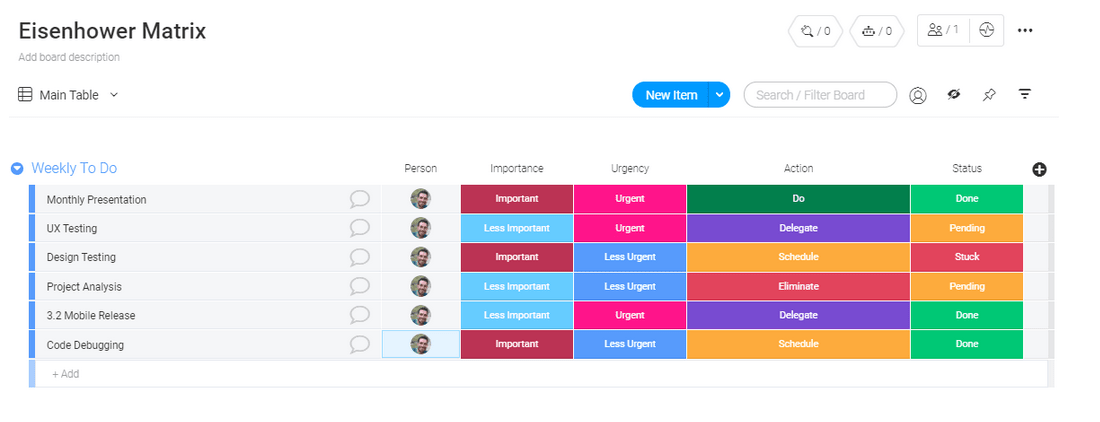Filter the board by person icon
1100x422 pixels.
918,95
